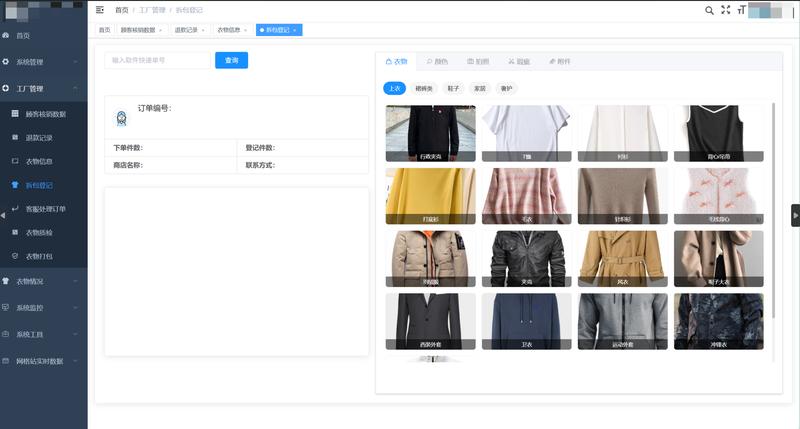Toggle fullscreen mode icon in header
Image resolution: width=800 pixels, height=429 pixels.
coord(726,10)
